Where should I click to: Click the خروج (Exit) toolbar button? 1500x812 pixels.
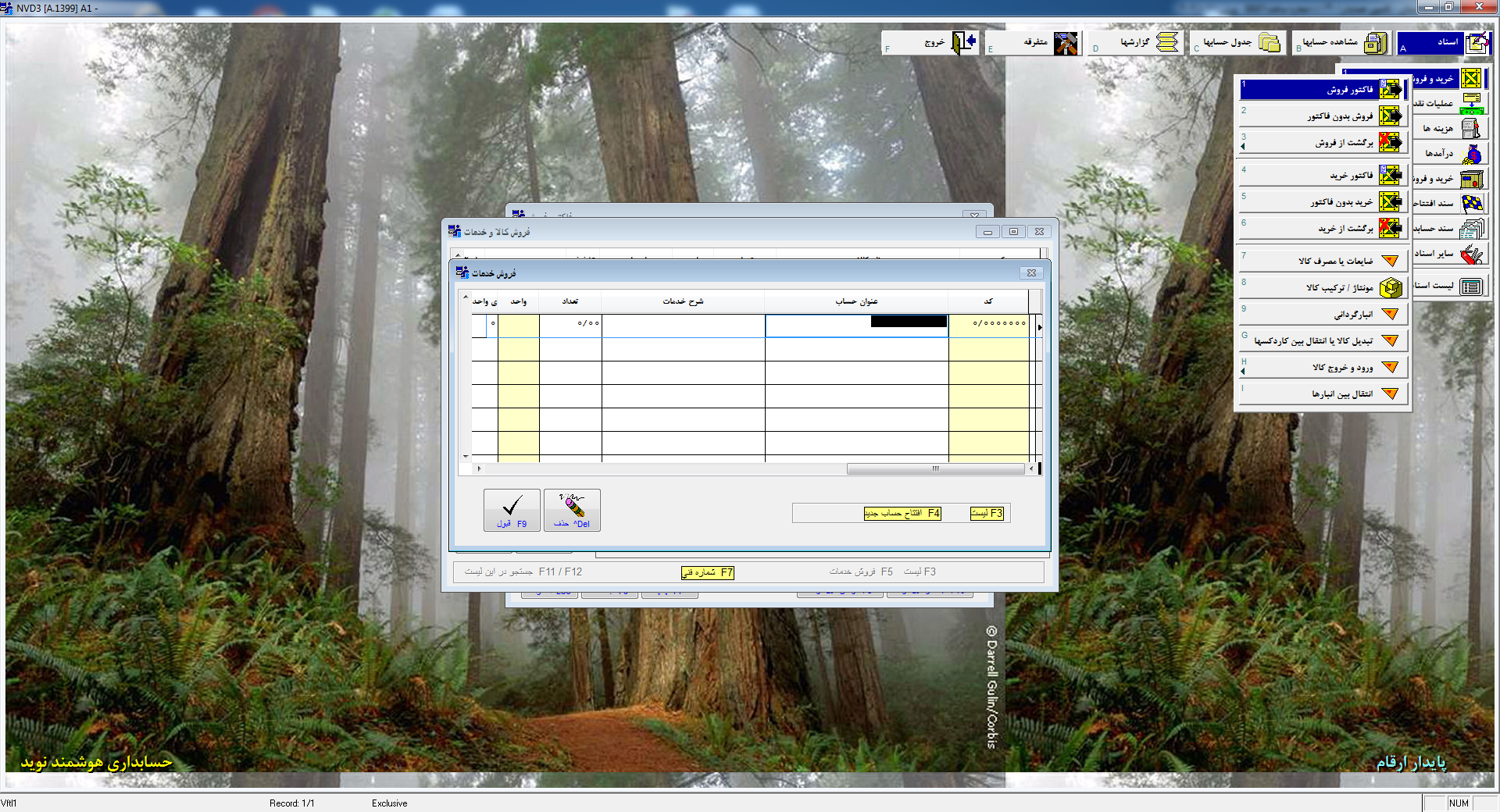pos(930,43)
